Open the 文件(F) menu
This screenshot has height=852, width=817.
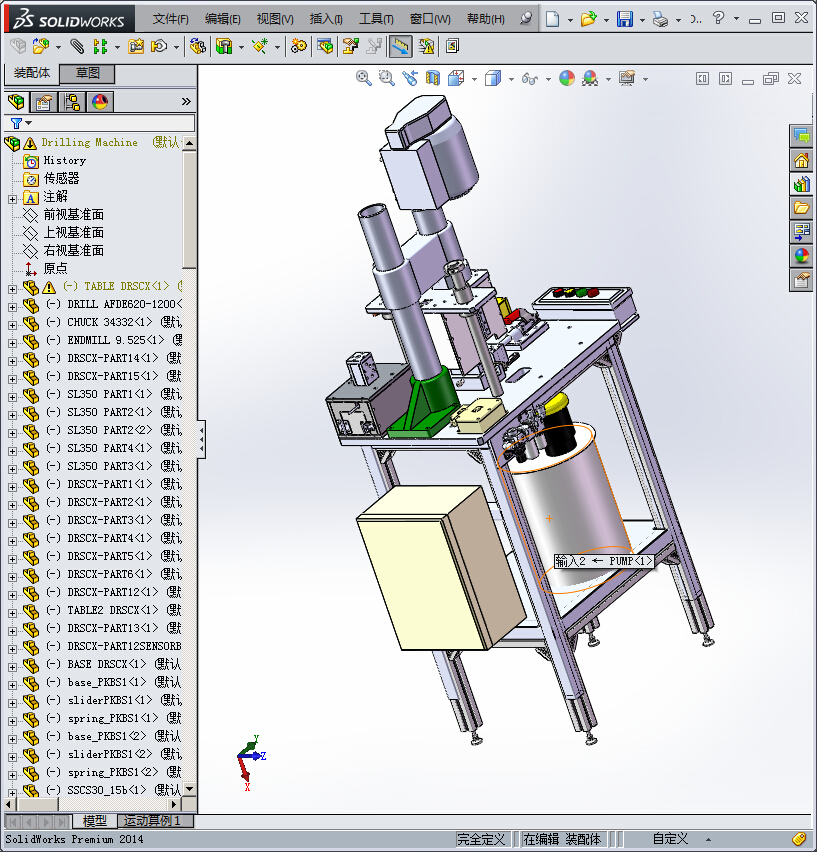171,19
